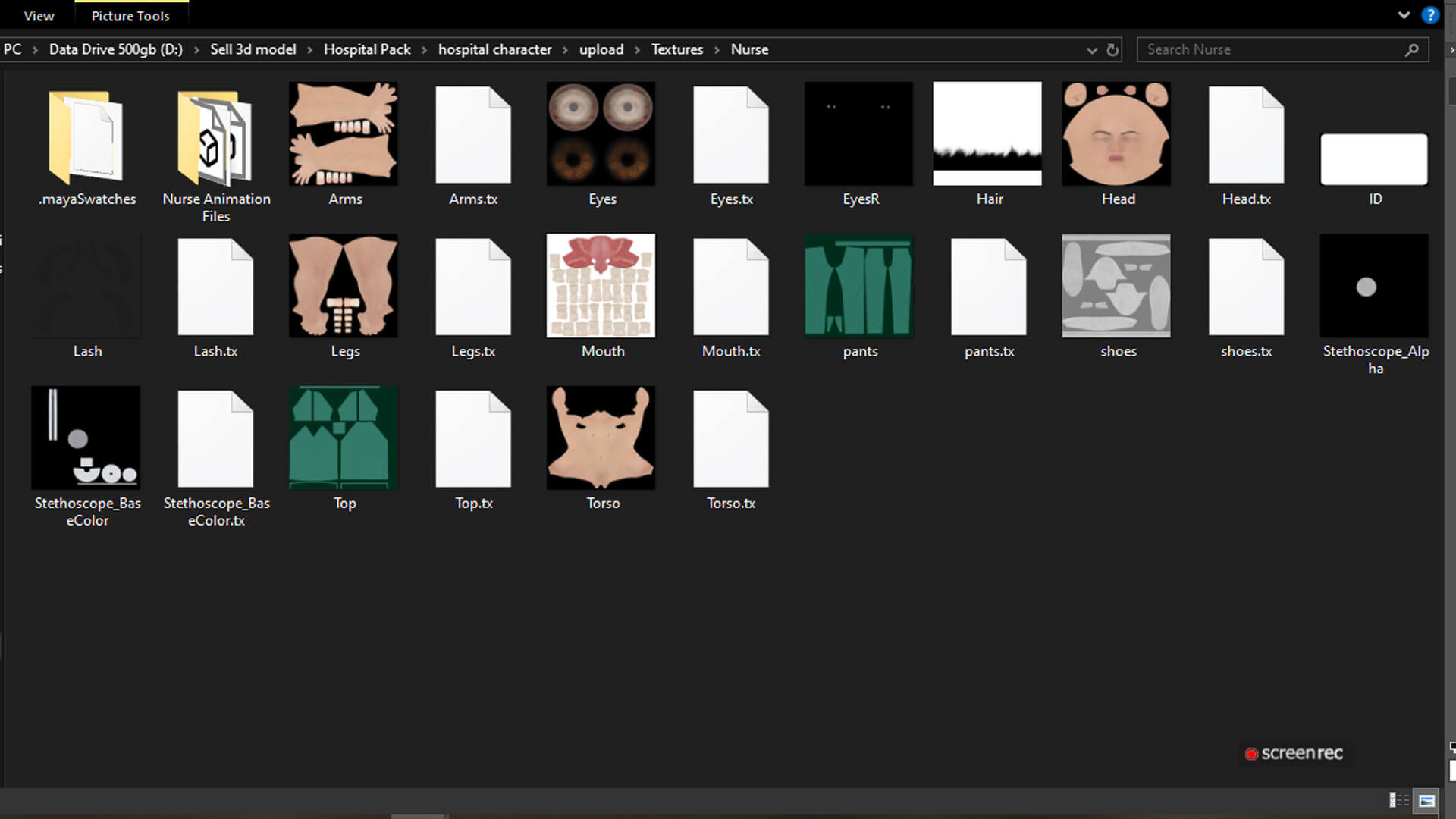
Task: Select the Legs.tx file
Action: 473,287
